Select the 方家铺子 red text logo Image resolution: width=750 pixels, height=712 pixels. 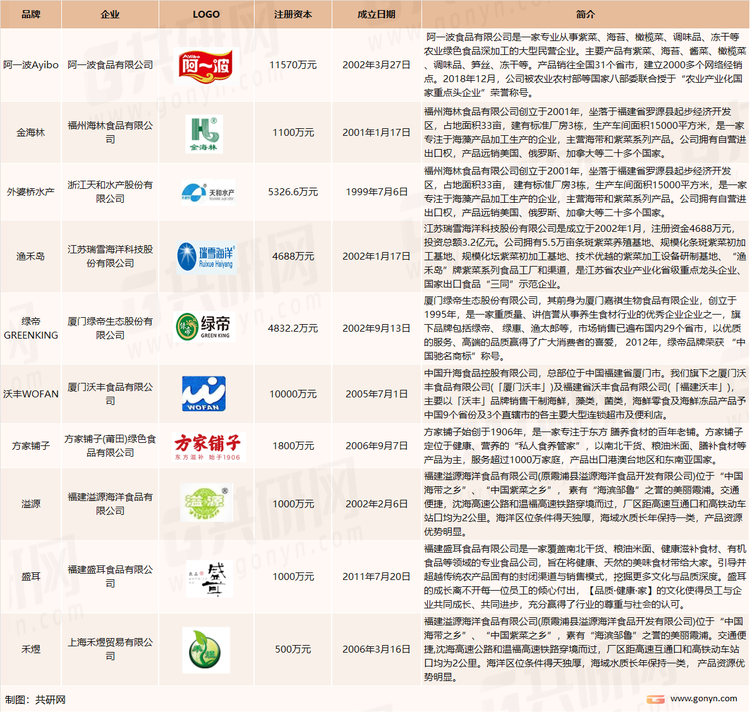tap(209, 442)
